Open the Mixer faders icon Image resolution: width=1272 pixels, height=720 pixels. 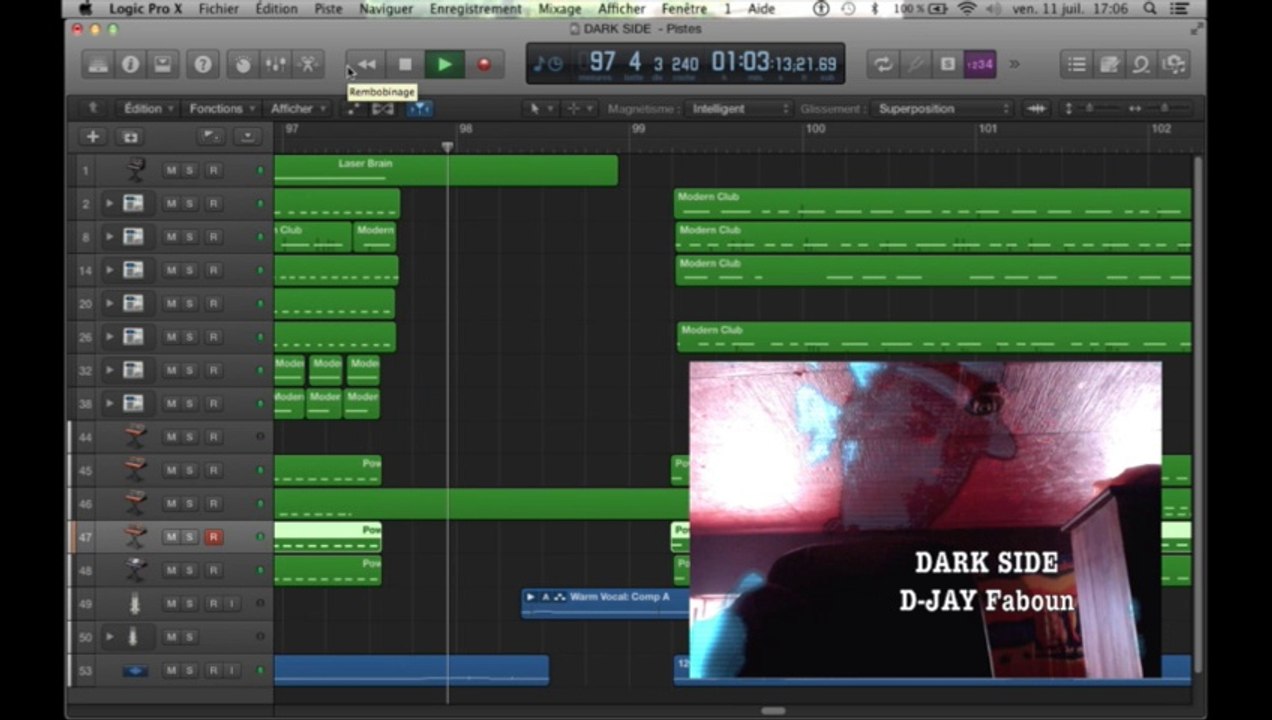pyautogui.click(x=275, y=64)
